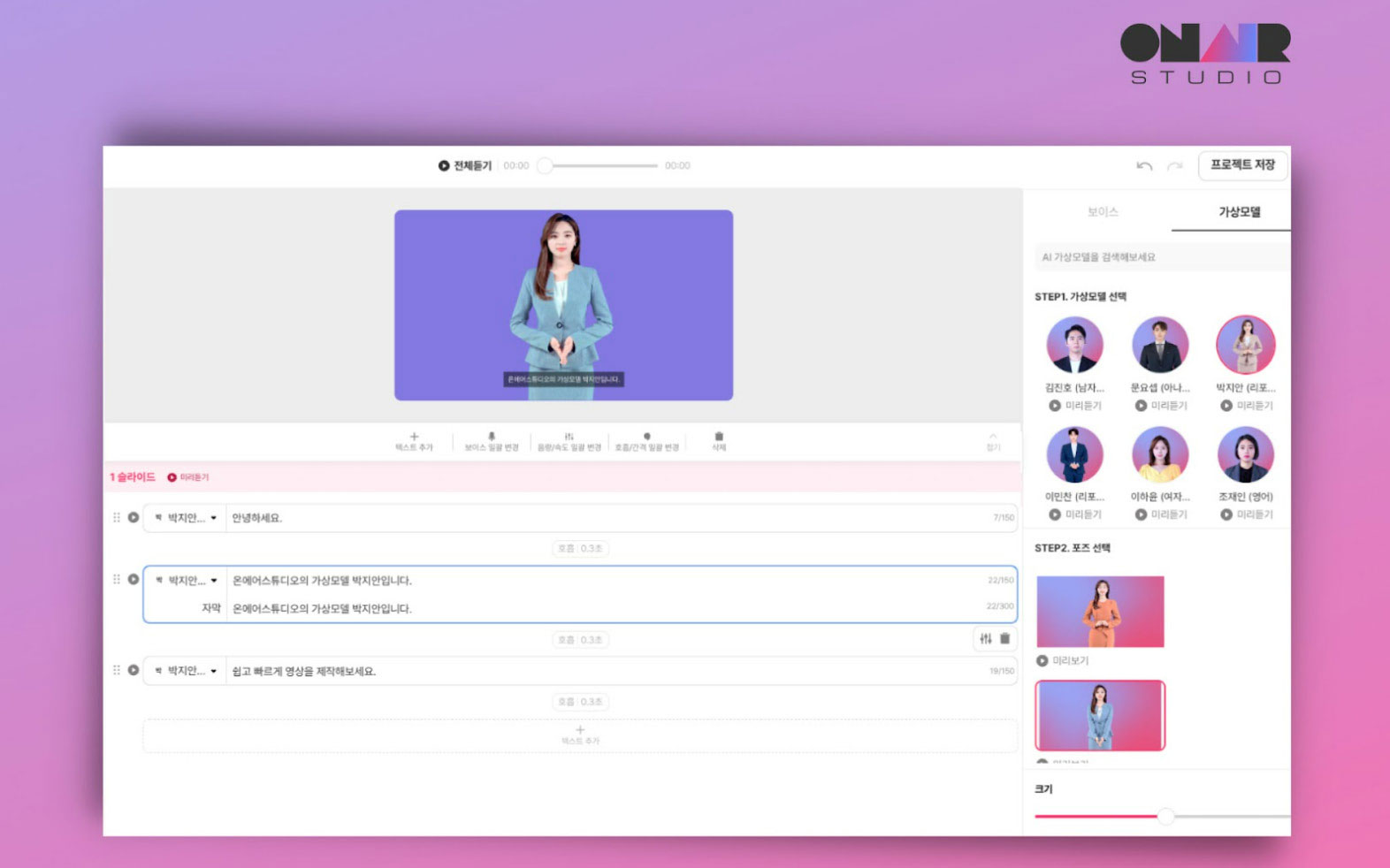The height and width of the screenshot is (868, 1390).
Task: Add text via the dashed 텍스트 추가 box
Action: [x=580, y=735]
